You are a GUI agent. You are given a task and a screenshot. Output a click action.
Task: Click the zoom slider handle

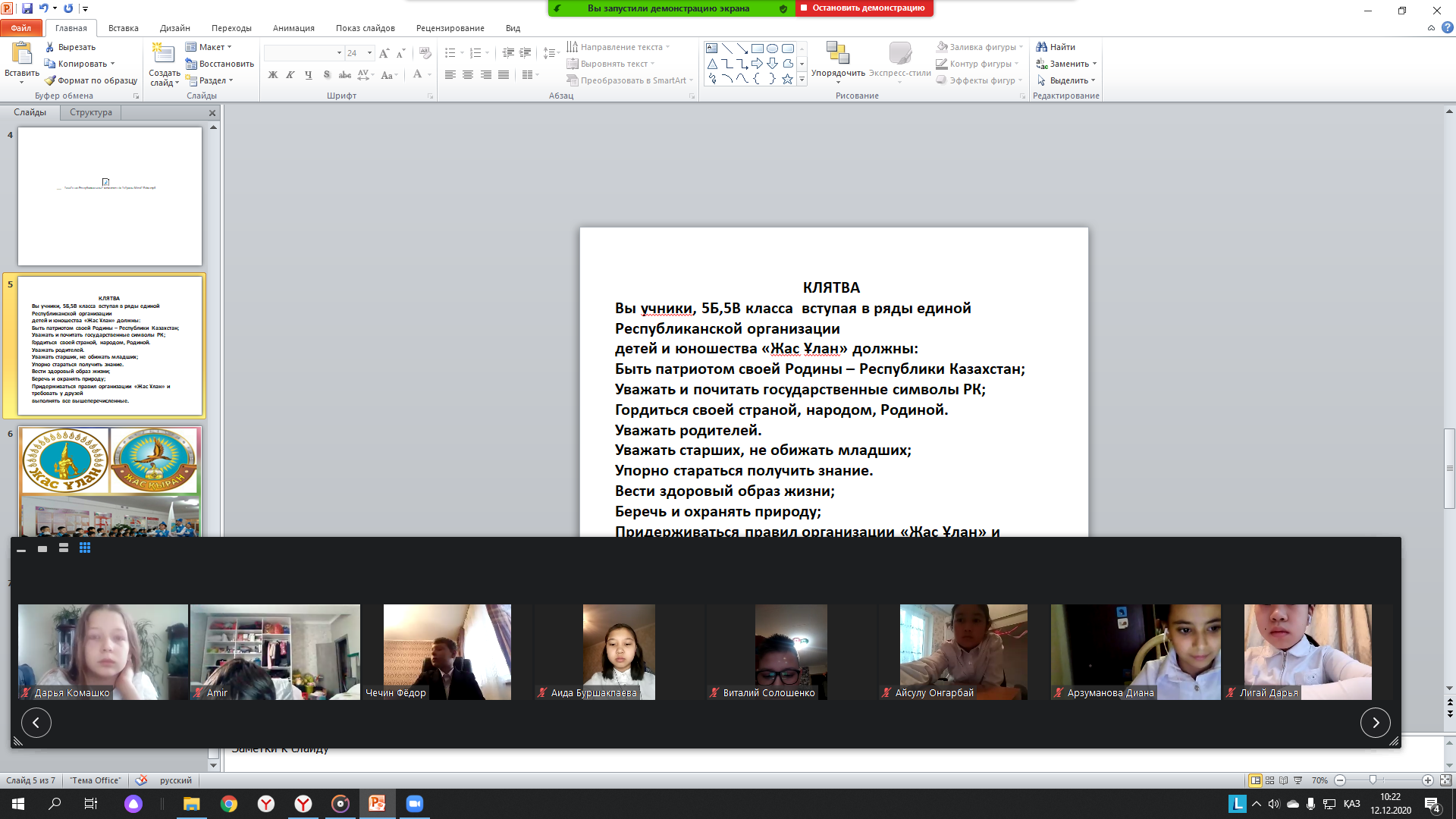1373,780
